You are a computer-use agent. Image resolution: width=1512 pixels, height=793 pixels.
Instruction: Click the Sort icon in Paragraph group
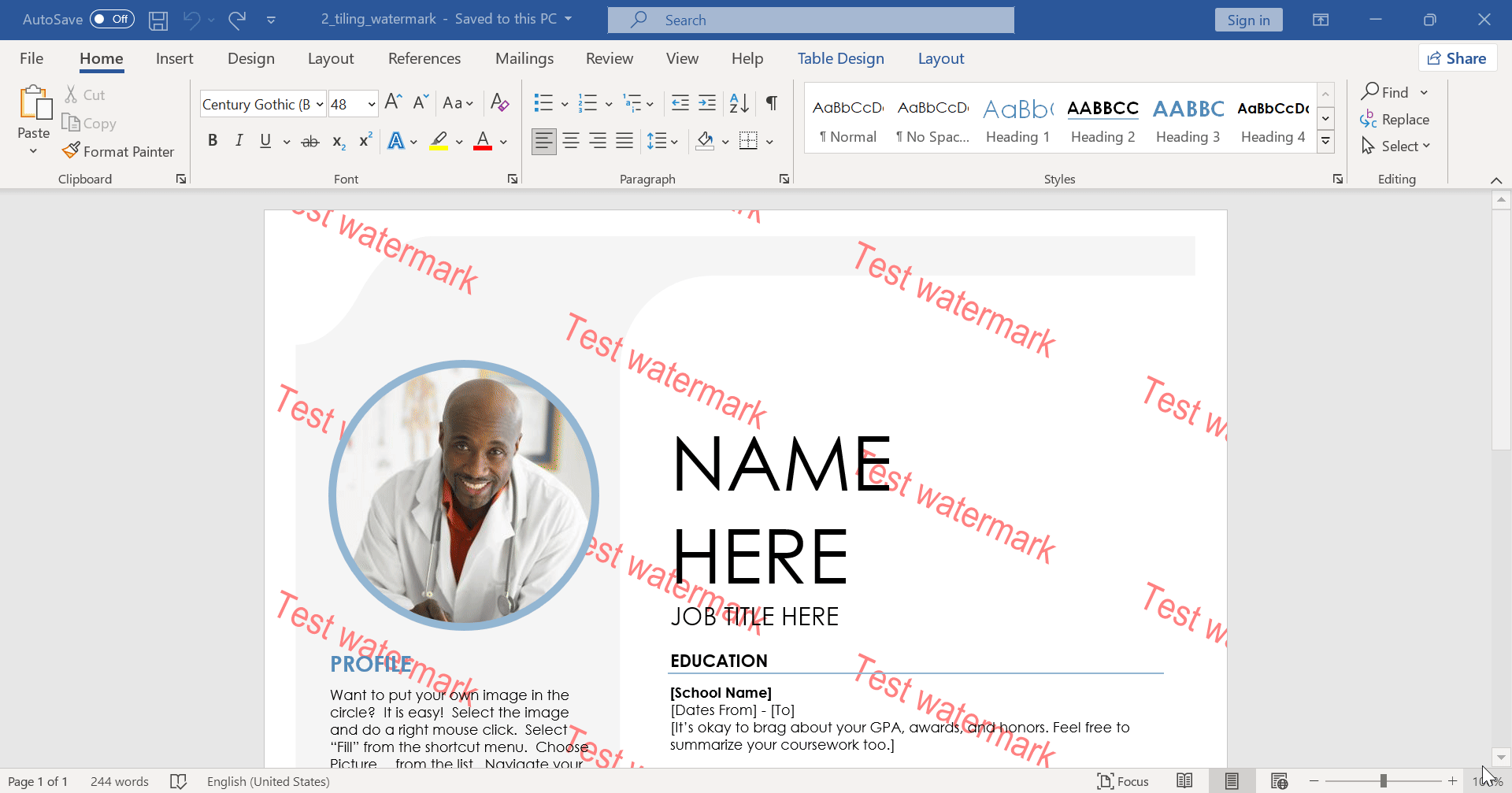tap(737, 103)
